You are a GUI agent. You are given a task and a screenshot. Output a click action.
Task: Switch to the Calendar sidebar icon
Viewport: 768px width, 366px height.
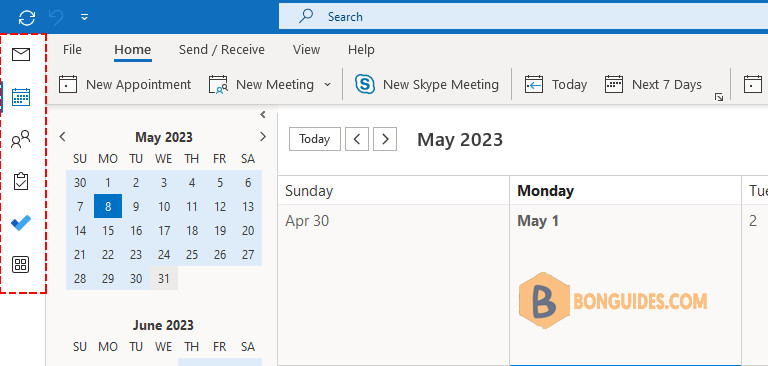(x=21, y=97)
